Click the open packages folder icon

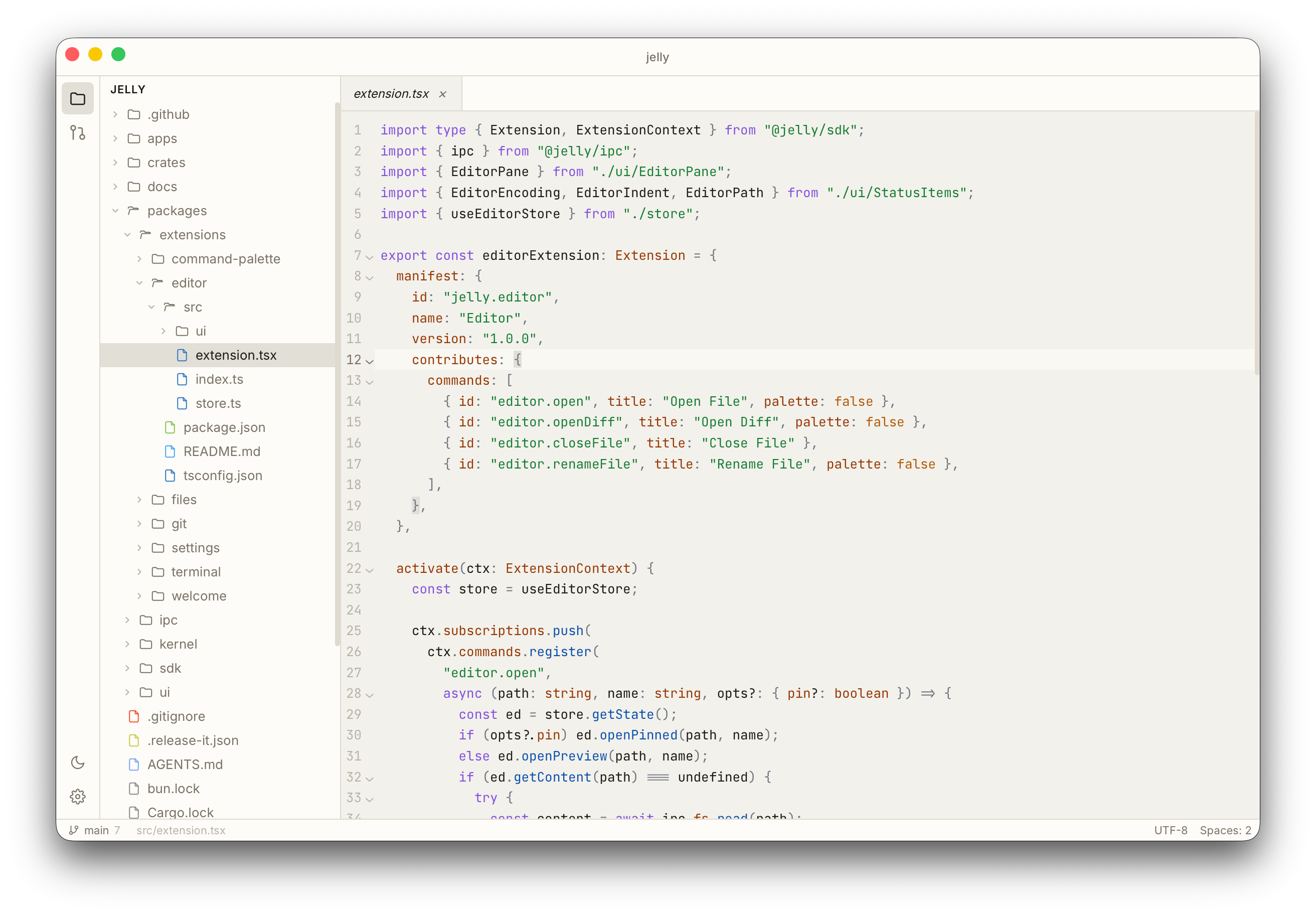click(134, 210)
